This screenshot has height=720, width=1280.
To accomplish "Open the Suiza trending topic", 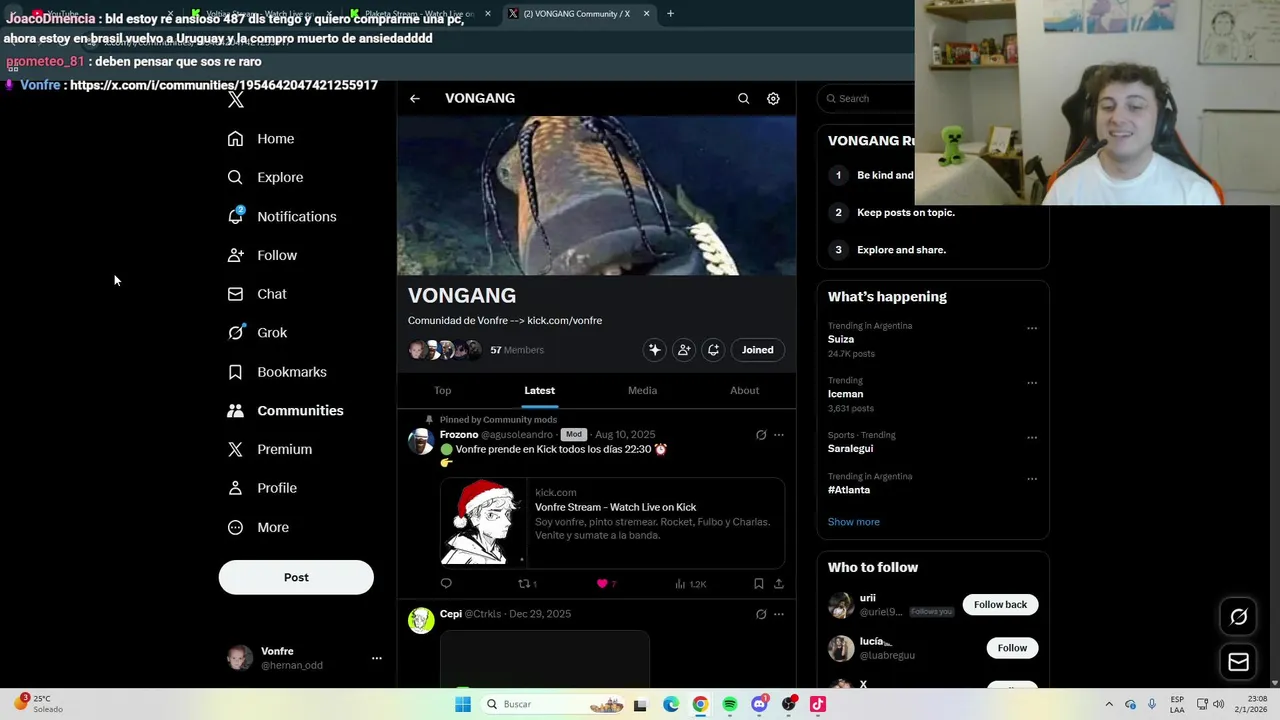I will 841,339.
